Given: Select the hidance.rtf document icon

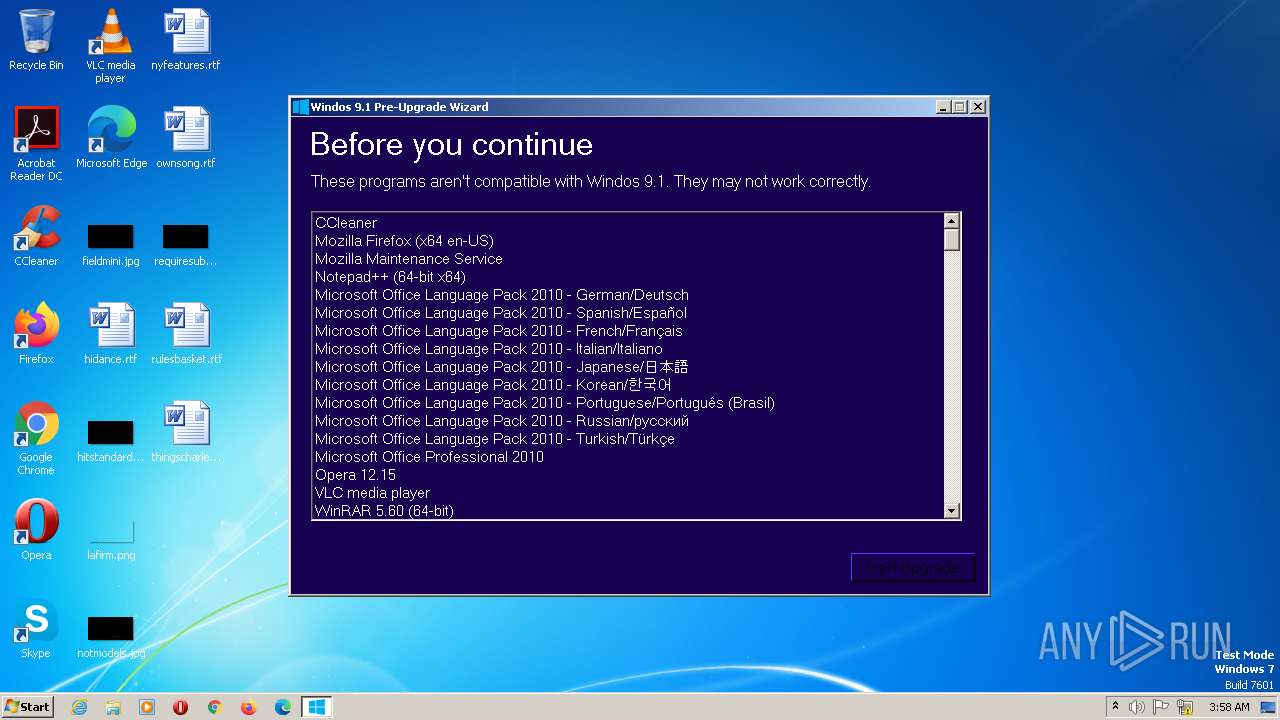Looking at the screenshot, I should coord(110,334).
